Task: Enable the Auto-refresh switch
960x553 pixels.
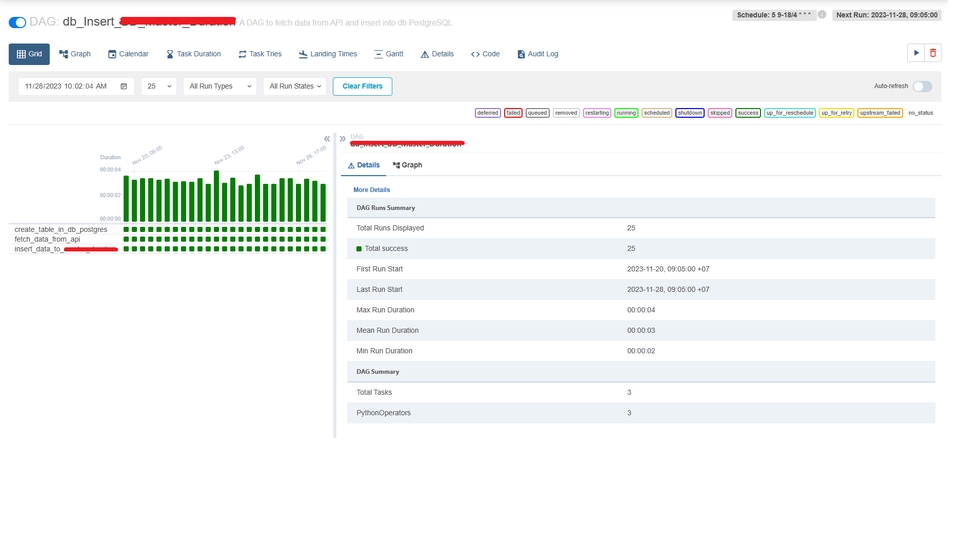Action: coord(922,86)
